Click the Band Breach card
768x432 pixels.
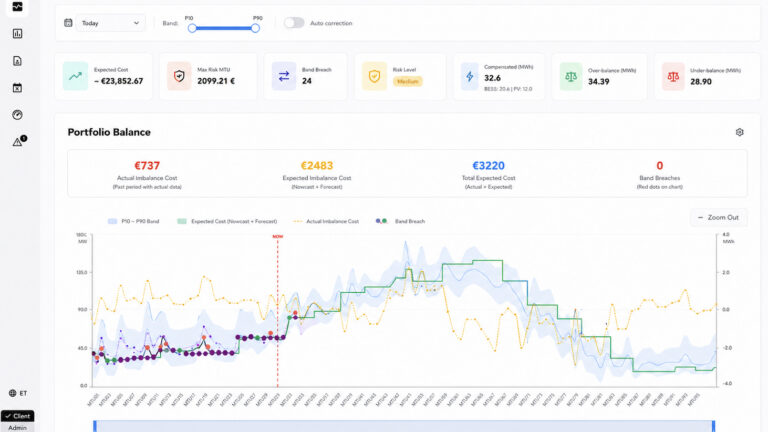(306, 76)
